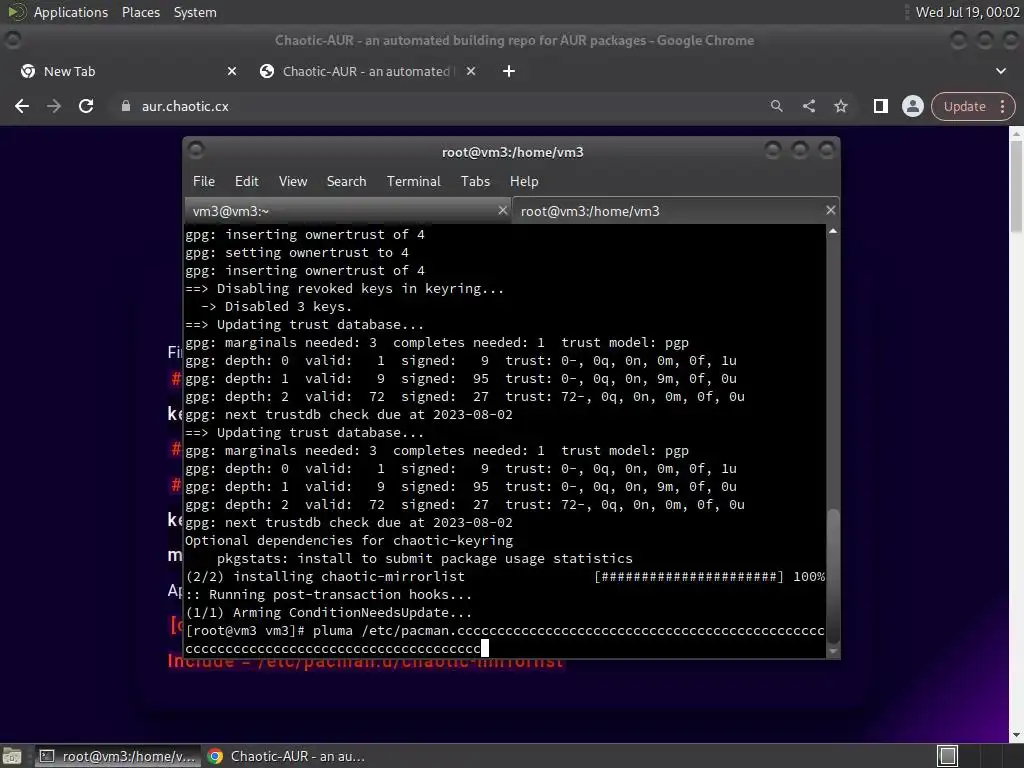Reload the aur.chaotic.cx page

tap(86, 106)
